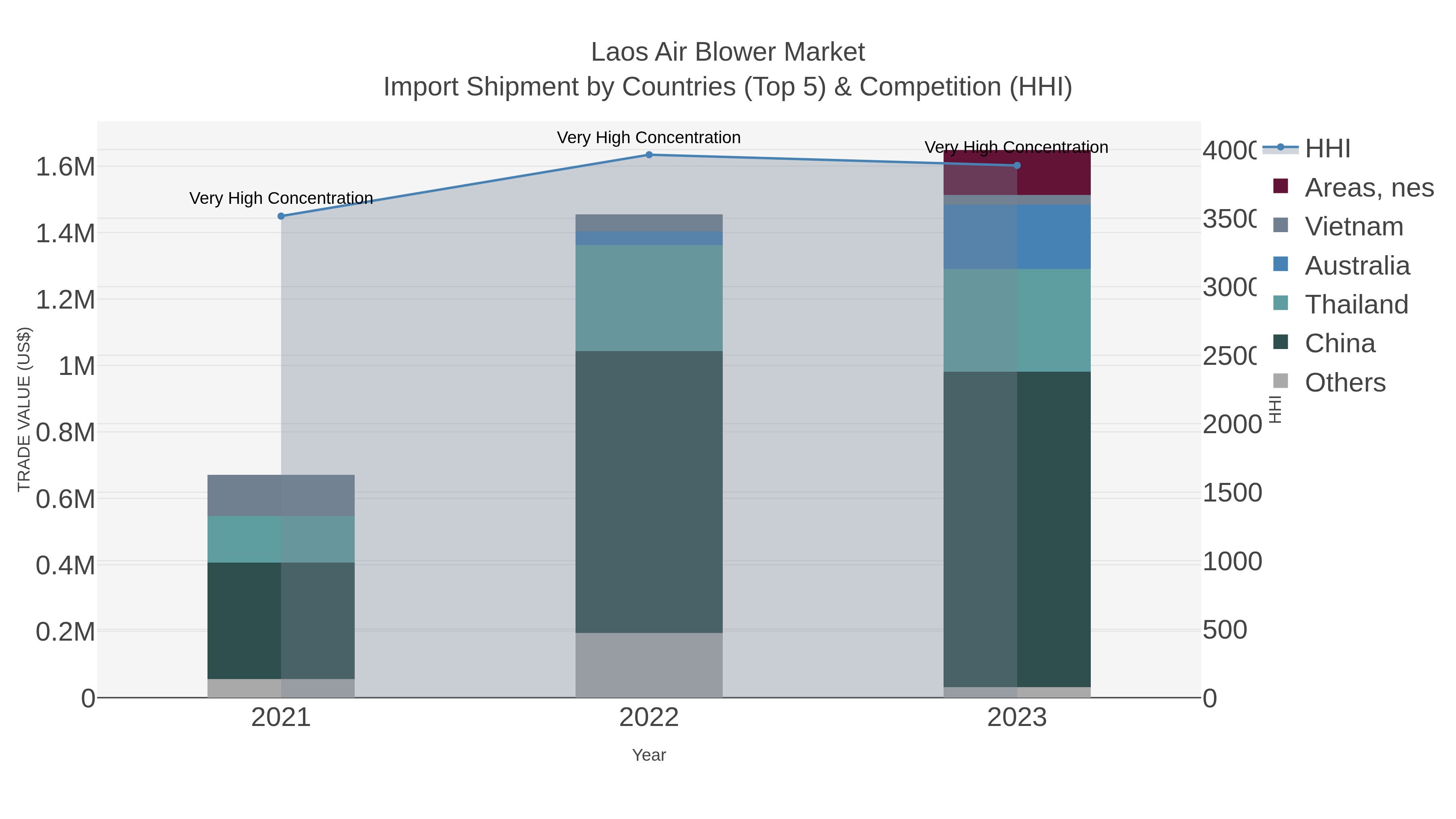Click the Australia blue legend swatch
The width and height of the screenshot is (1456, 819).
coord(1281,264)
